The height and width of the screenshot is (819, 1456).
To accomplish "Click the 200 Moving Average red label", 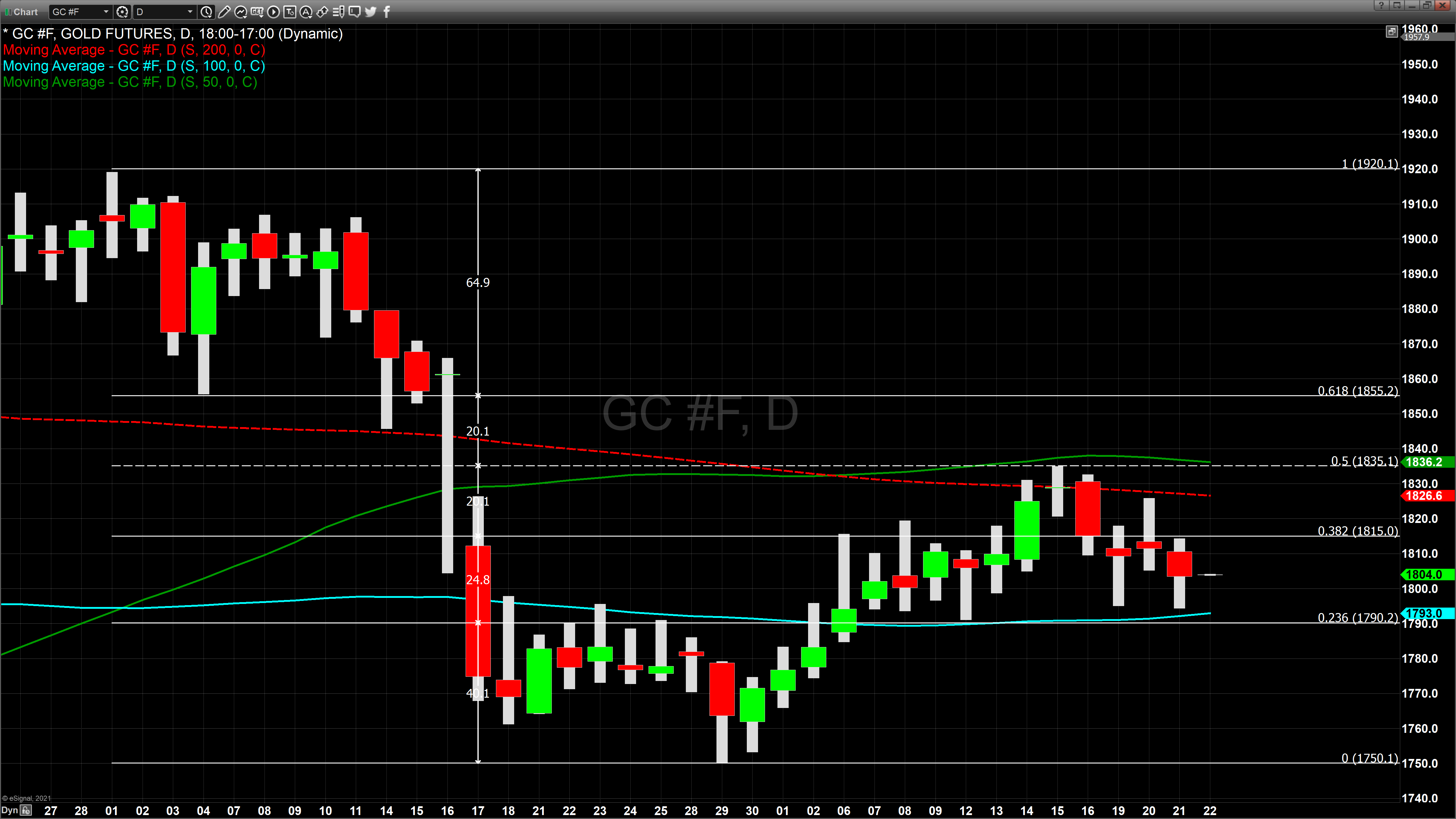I will pos(134,50).
